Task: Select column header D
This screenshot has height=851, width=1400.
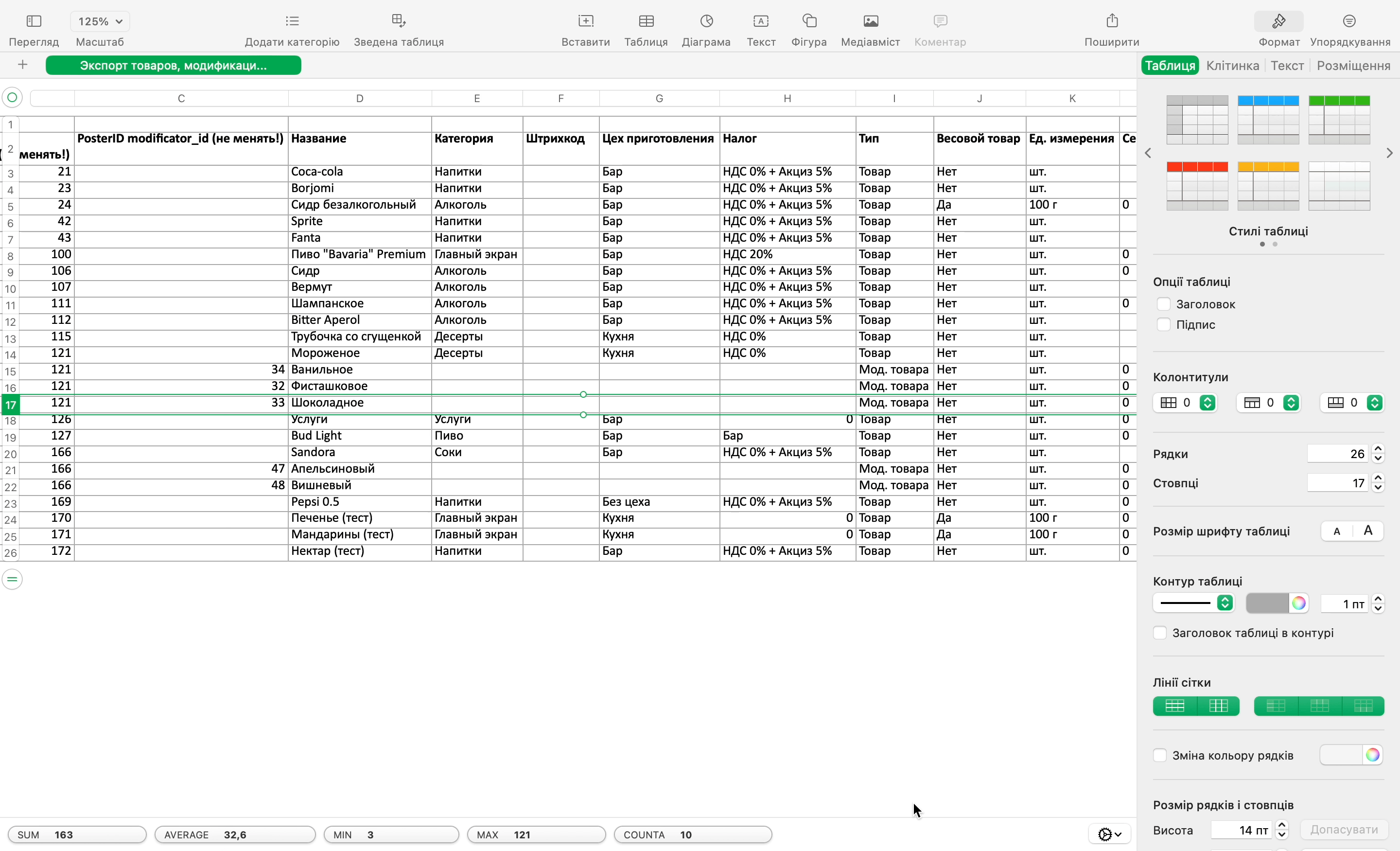Action: point(360,98)
